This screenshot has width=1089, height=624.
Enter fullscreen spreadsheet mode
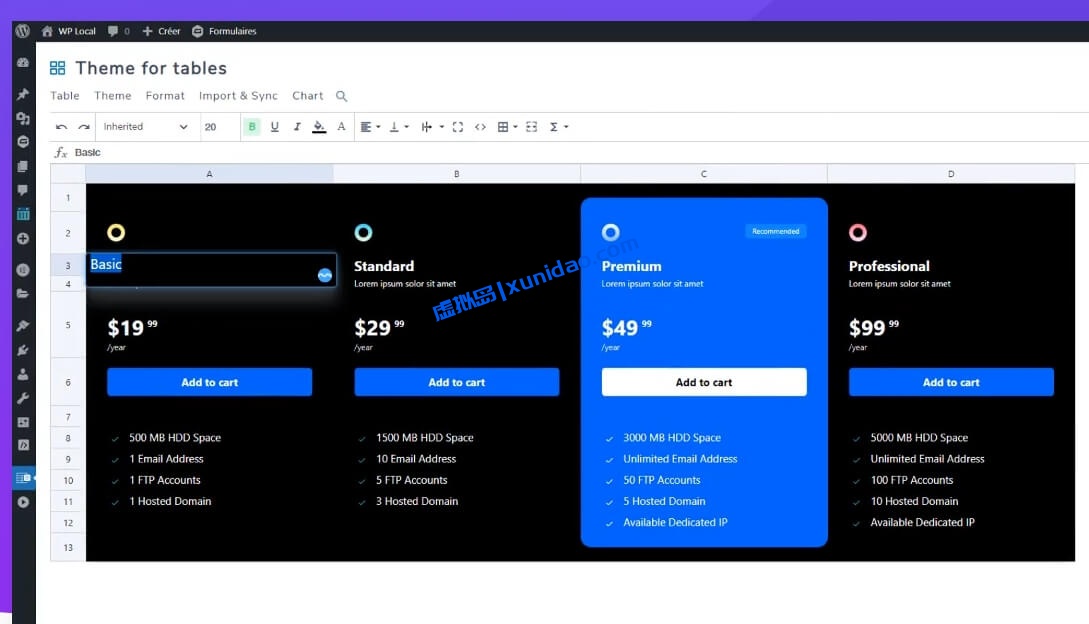tap(458, 126)
